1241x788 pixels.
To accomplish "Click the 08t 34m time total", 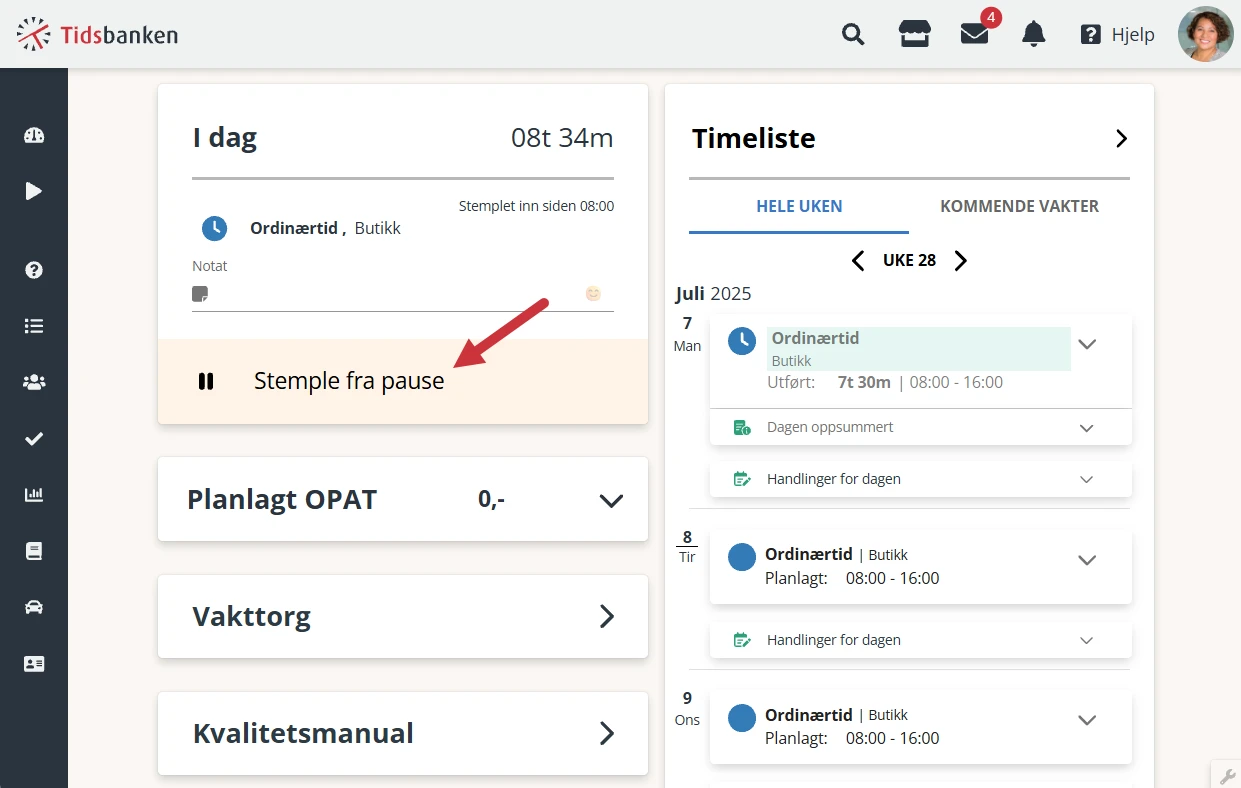I will tap(562, 137).
